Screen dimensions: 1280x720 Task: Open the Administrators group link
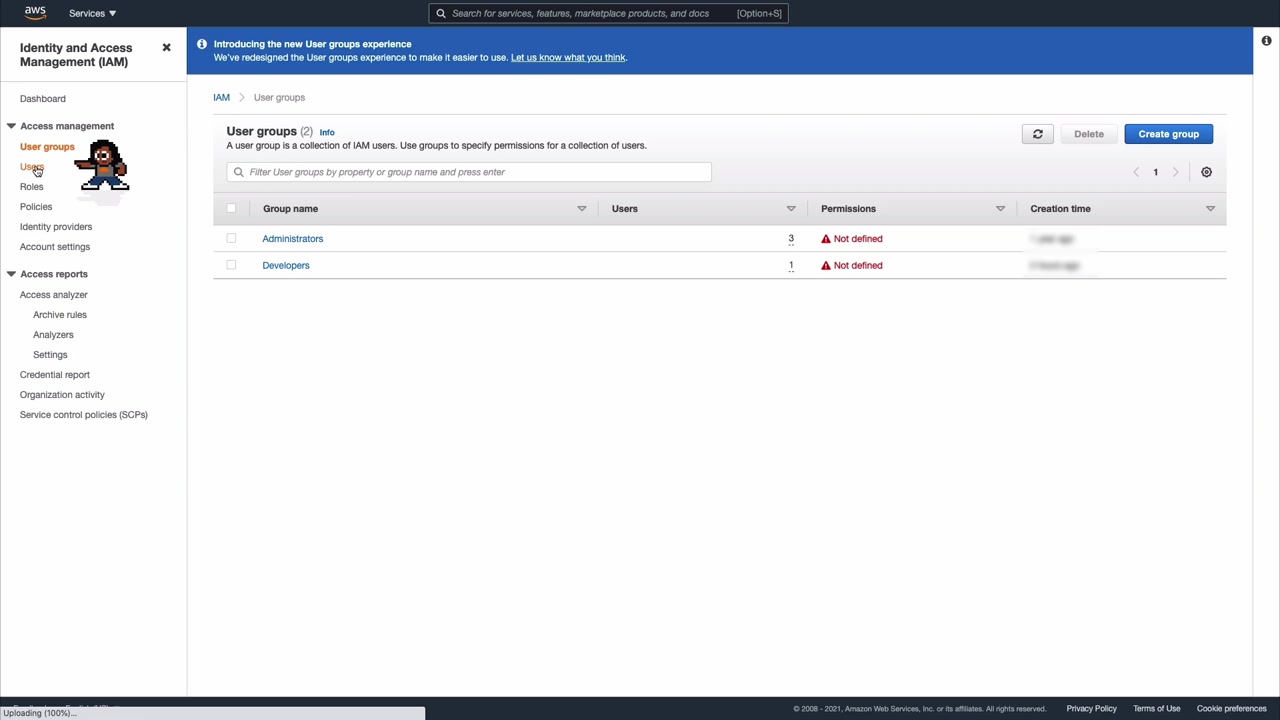[293, 239]
